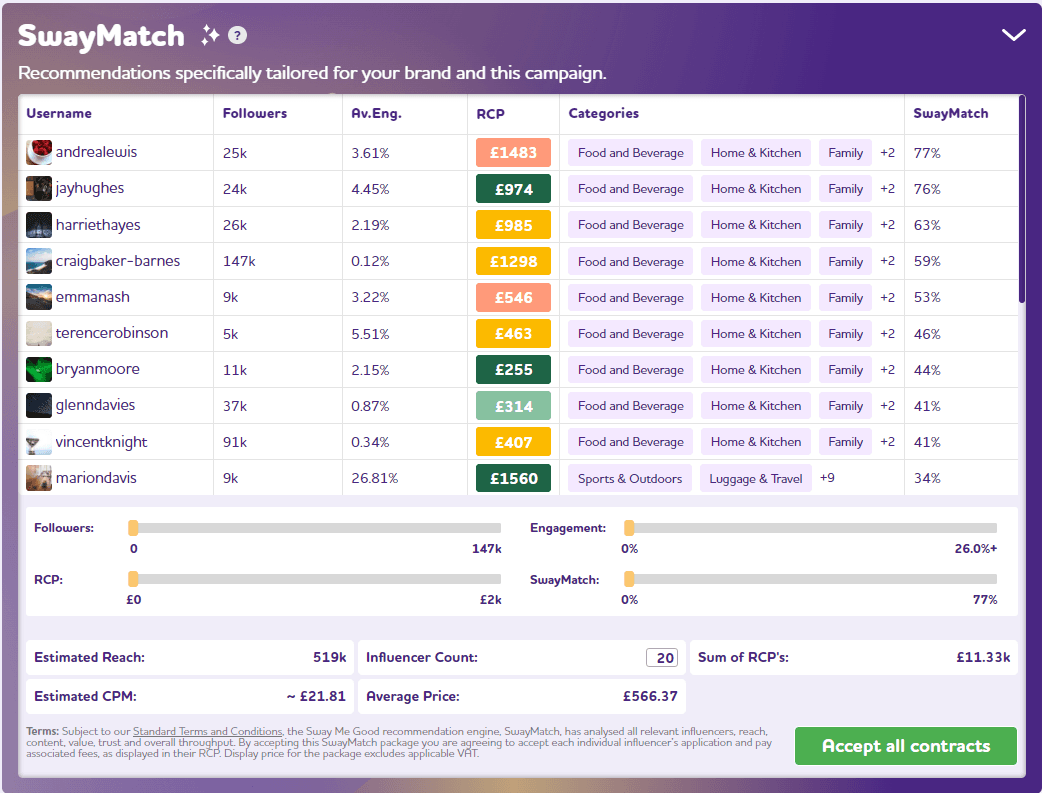
Task: Click the £1298 RCP badge
Action: point(513,261)
